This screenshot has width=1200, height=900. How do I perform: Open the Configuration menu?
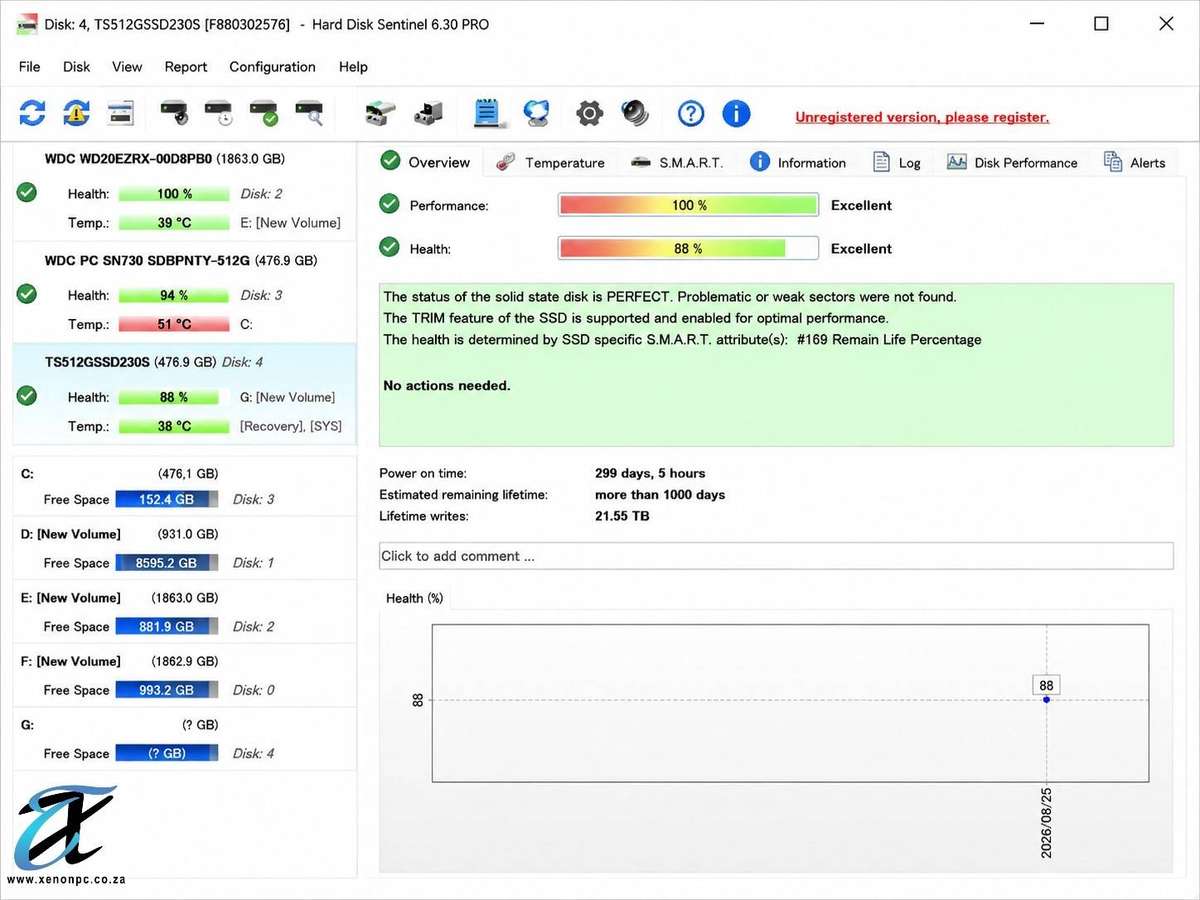tap(272, 67)
